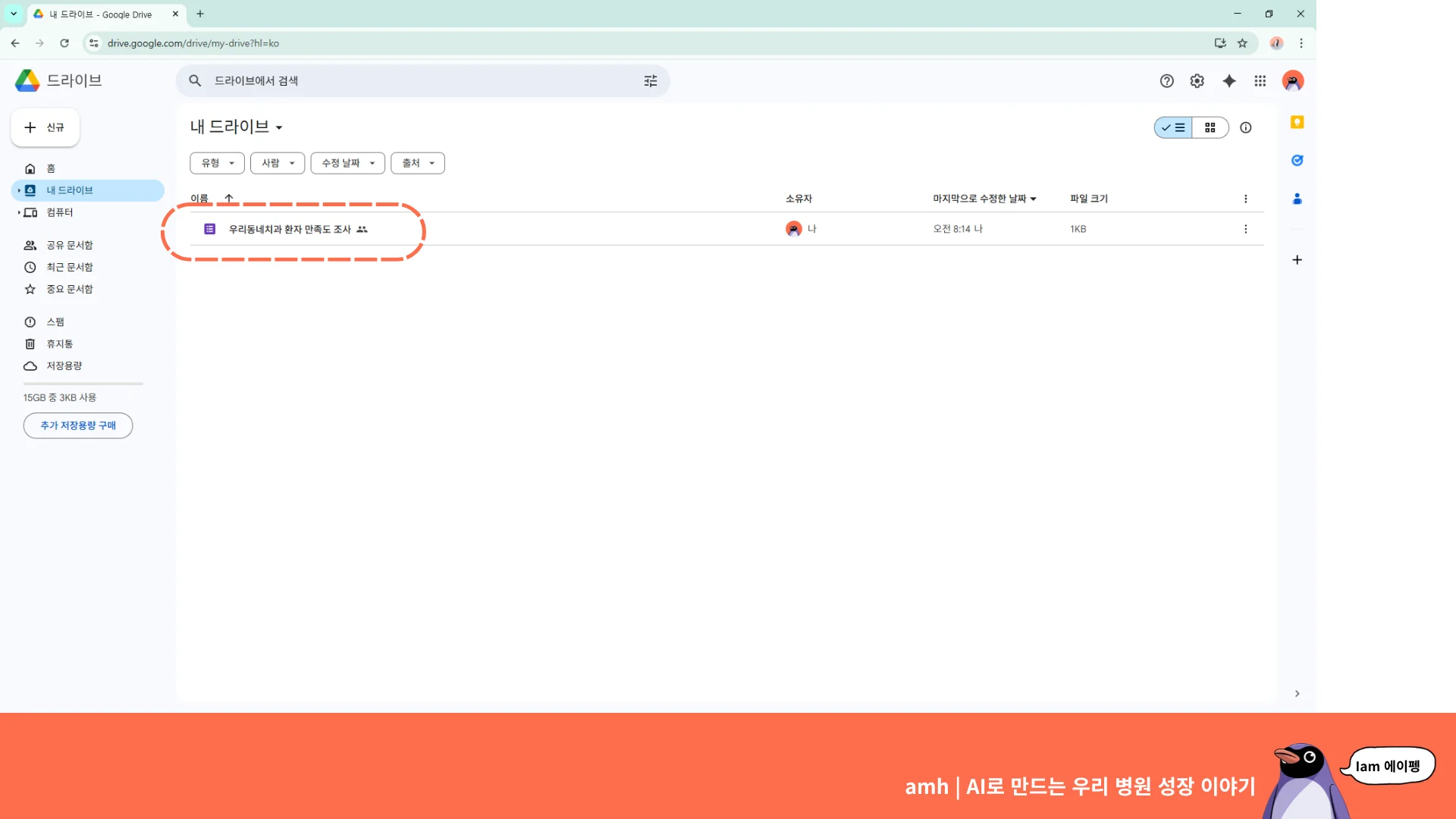Go to 공유 문서함 in sidebar

(x=69, y=245)
